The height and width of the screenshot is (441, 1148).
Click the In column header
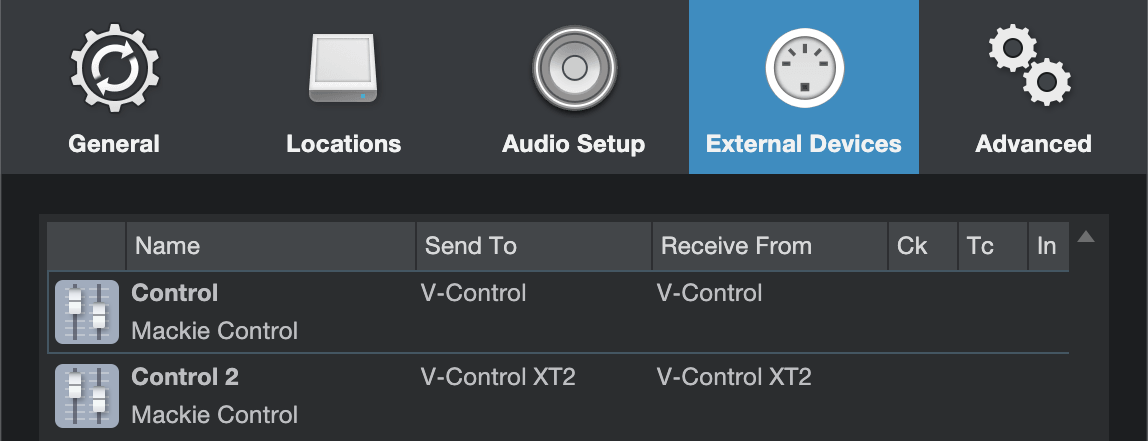(x=1046, y=246)
